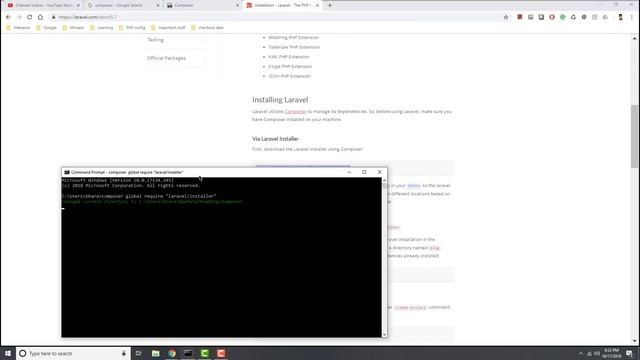Viewport: 640px width, 360px height.
Task: Click the microphone icon in taskbar search
Action: [124, 353]
